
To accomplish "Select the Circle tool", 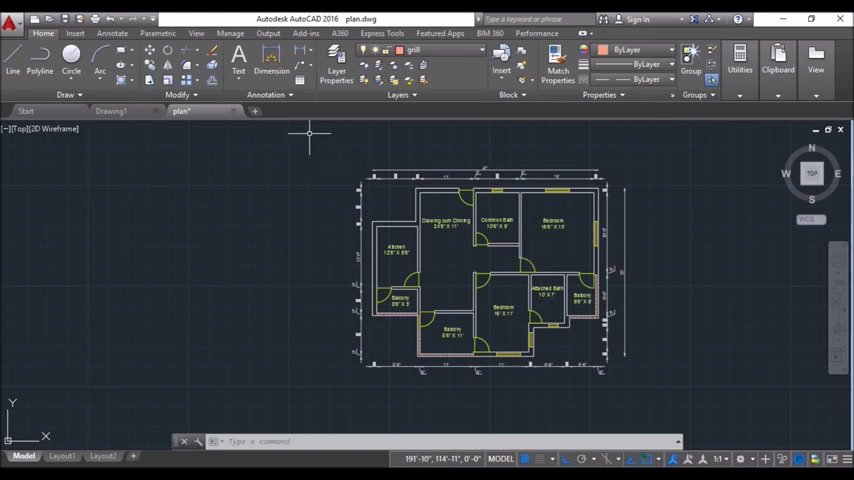I will 71,59.
